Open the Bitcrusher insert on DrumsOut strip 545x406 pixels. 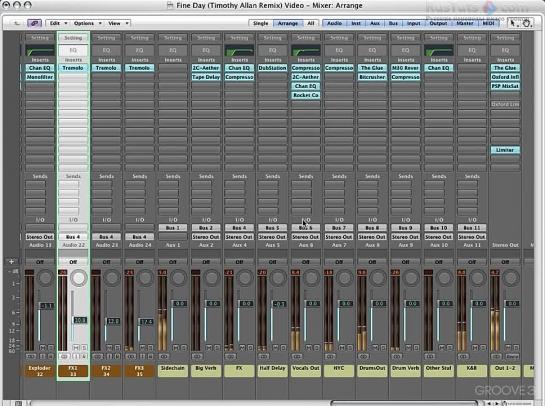[x=372, y=77]
